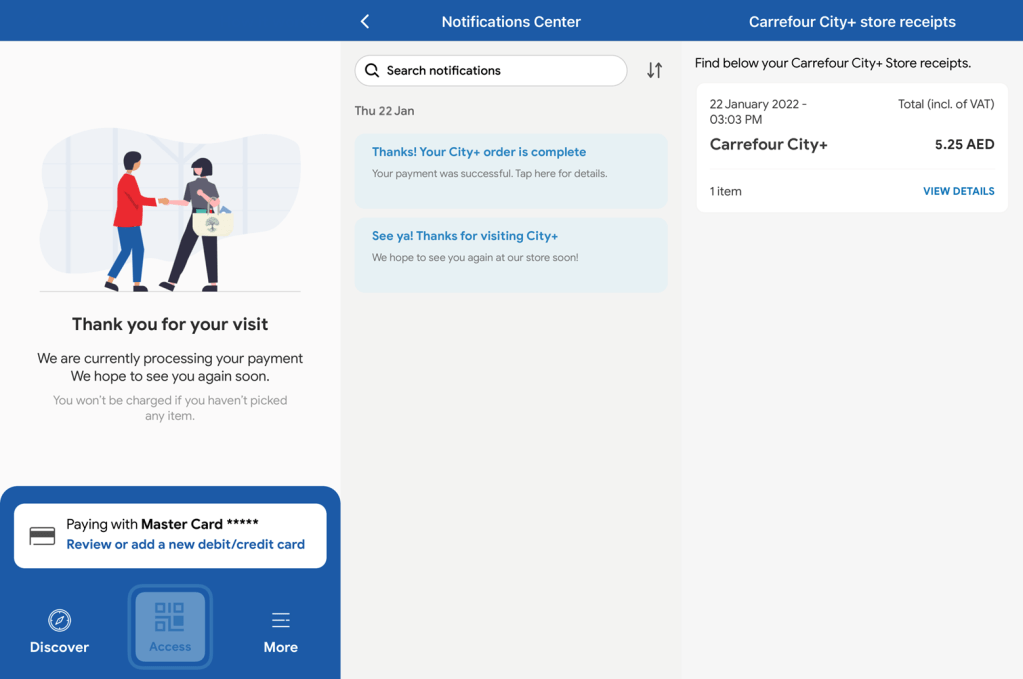Click the Thu 22 Jan date header
The width and height of the screenshot is (1023, 679).
click(x=384, y=111)
